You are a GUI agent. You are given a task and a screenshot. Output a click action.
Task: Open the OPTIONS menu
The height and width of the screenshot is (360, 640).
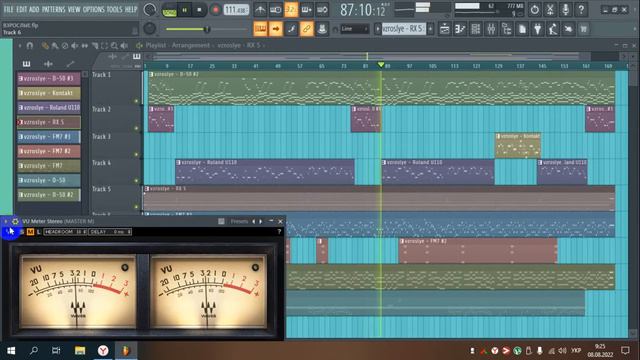click(93, 9)
